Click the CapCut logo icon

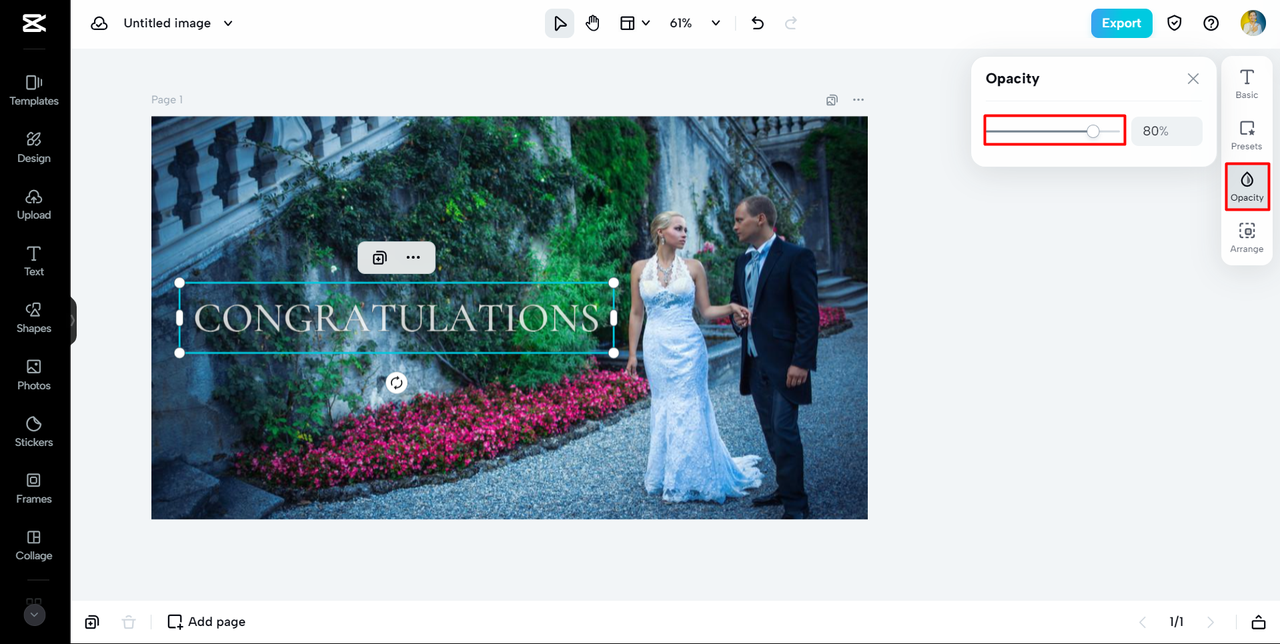[x=34, y=23]
